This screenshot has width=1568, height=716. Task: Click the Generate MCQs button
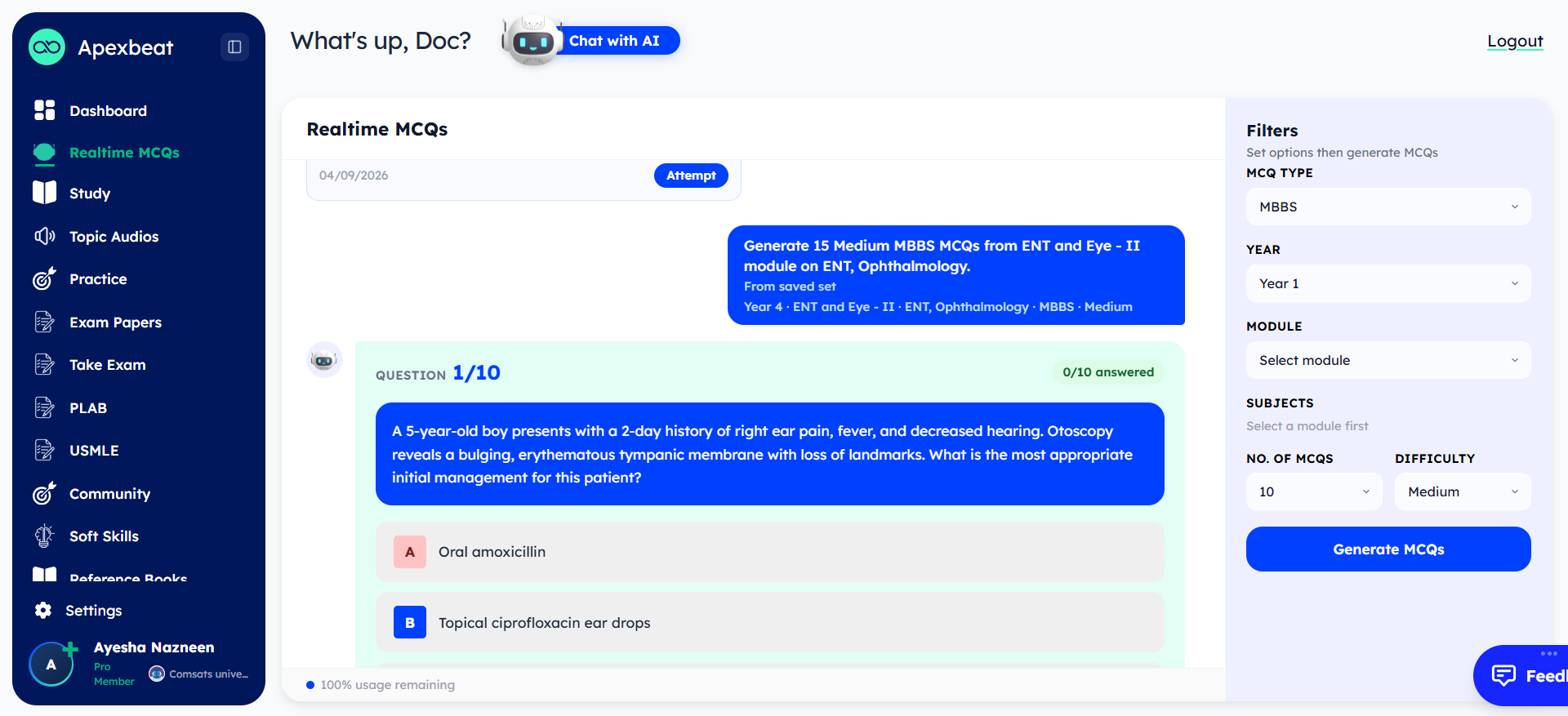tap(1388, 549)
